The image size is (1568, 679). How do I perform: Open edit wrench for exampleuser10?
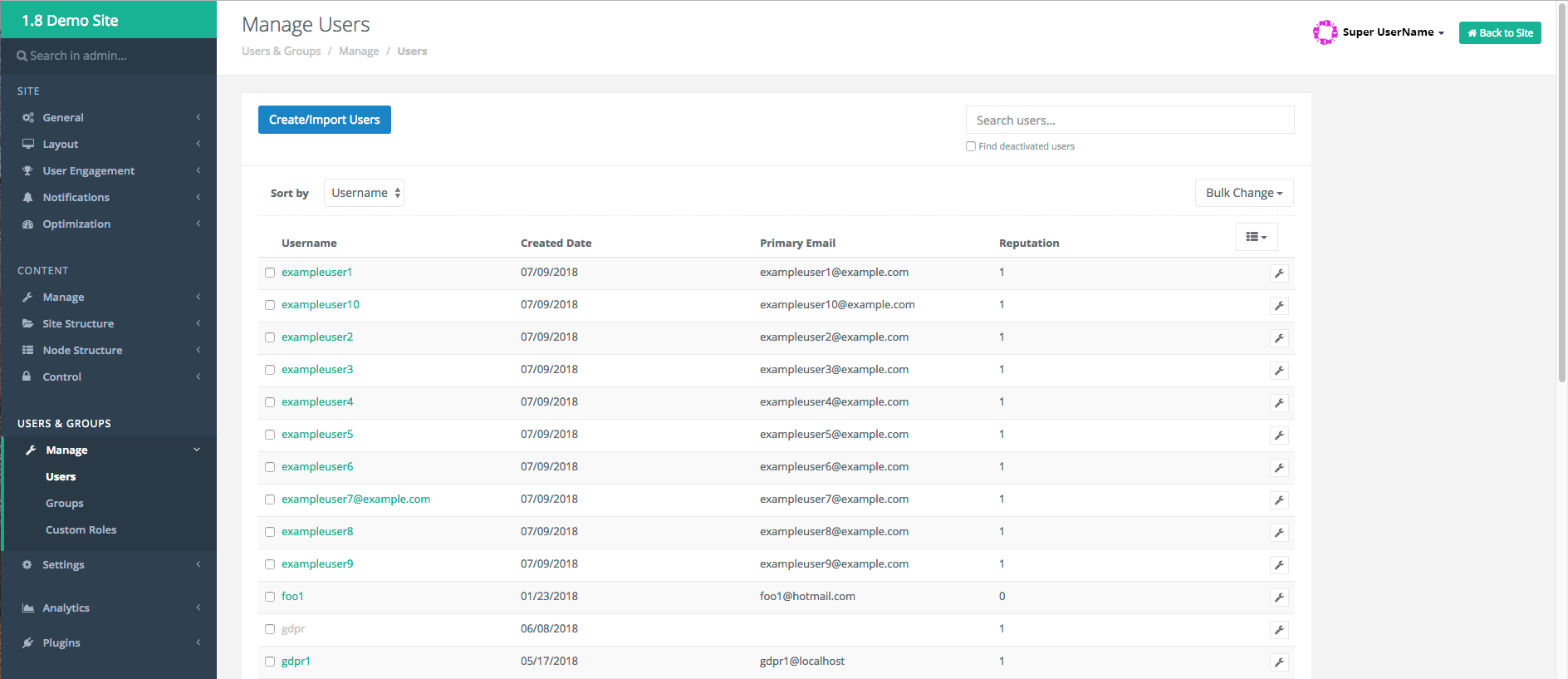point(1279,306)
